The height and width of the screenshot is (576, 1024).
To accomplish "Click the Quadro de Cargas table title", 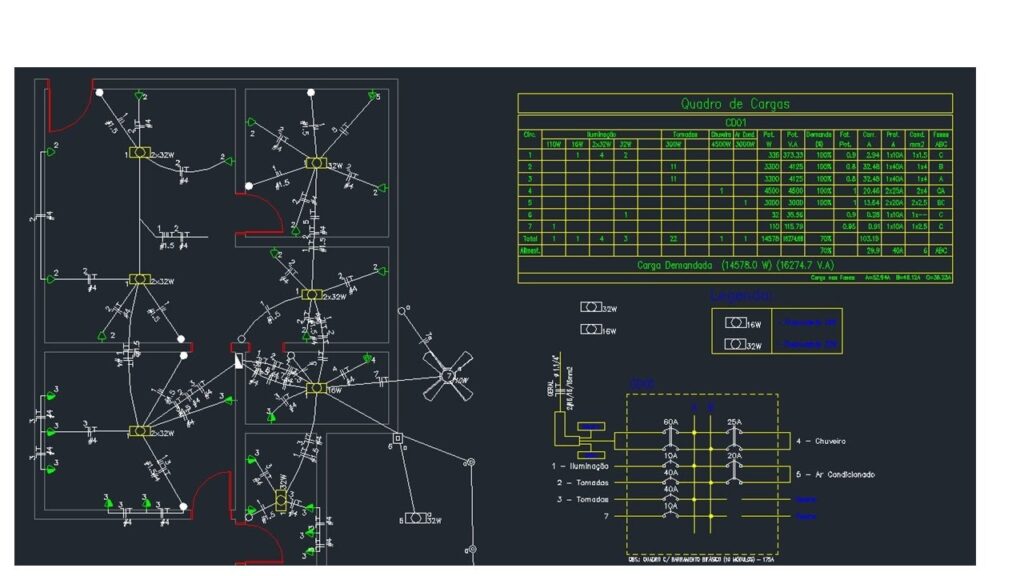I will click(734, 104).
